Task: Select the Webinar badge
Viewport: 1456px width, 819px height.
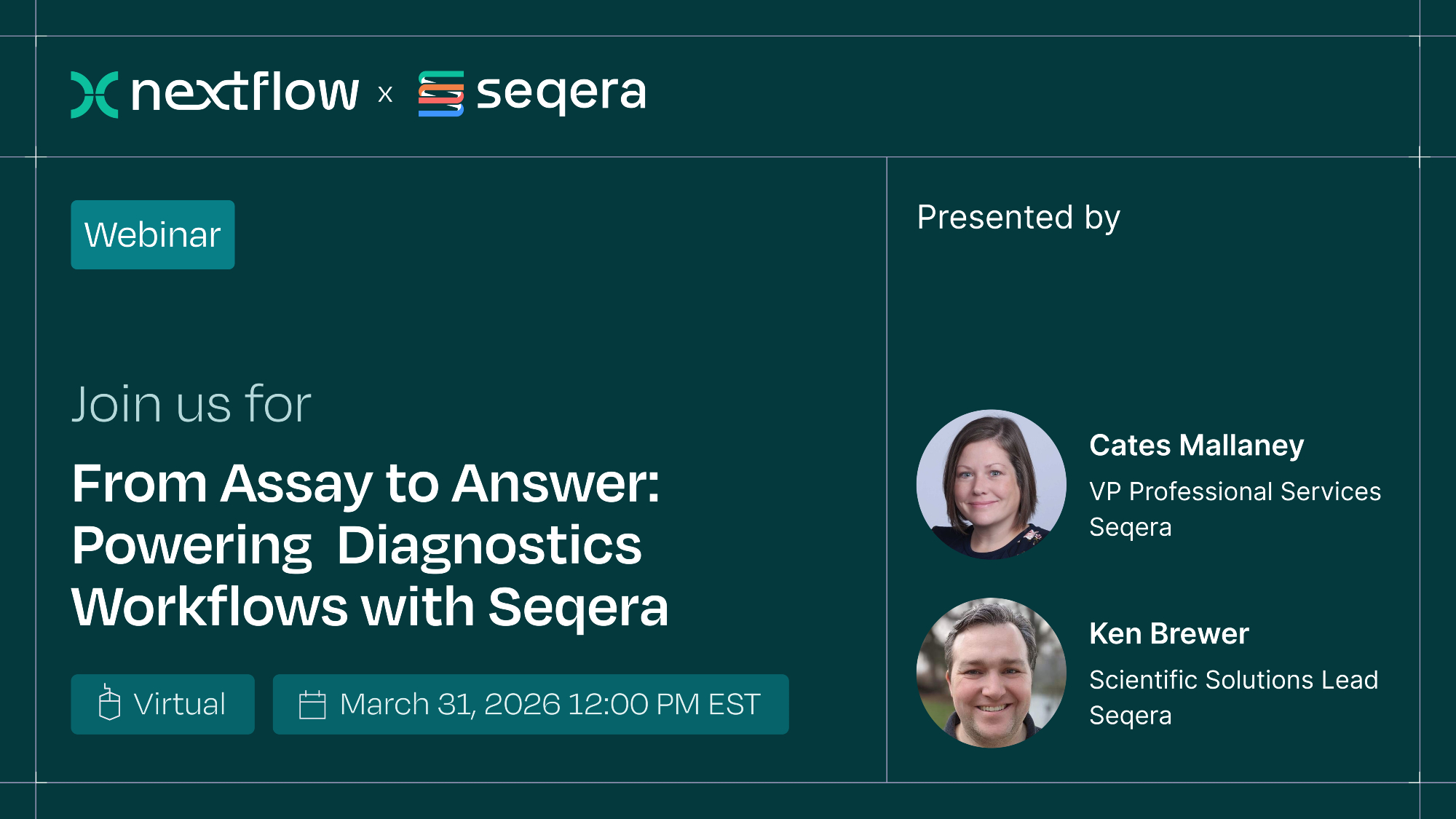Action: [153, 234]
